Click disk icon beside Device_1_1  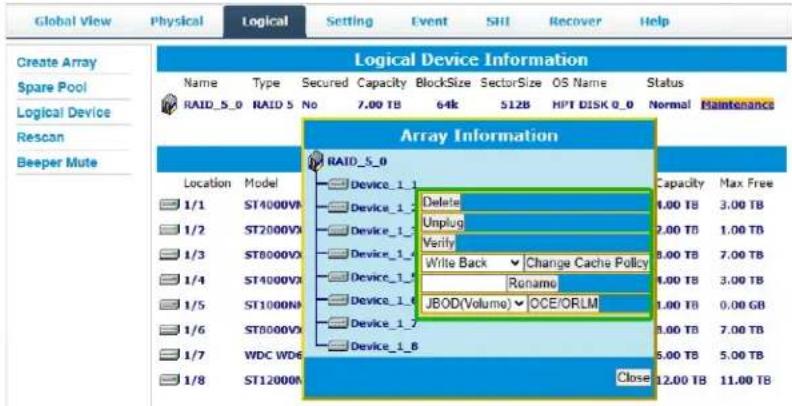coord(337,185)
